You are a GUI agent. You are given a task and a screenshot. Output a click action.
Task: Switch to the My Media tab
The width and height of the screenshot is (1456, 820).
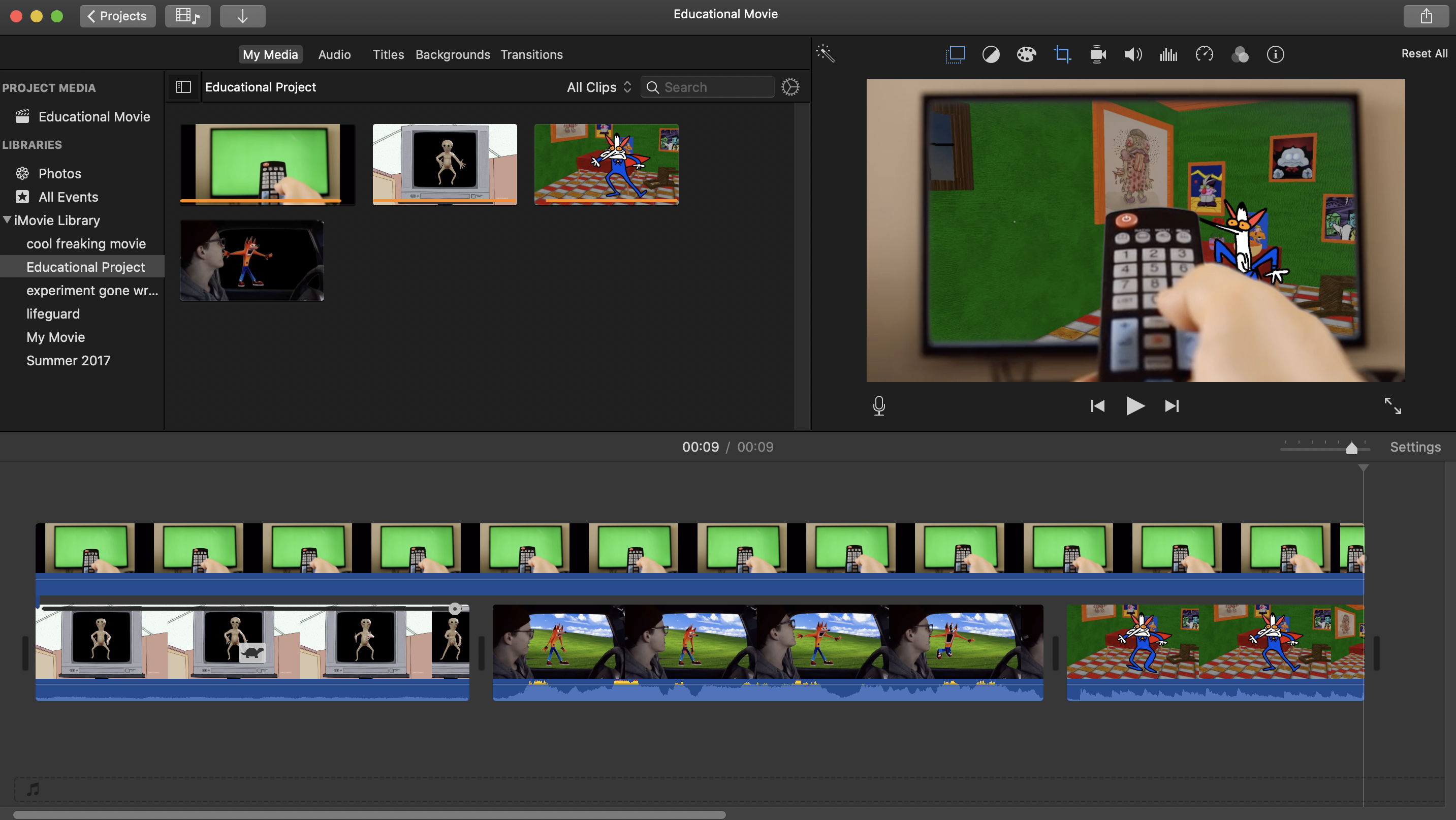[x=270, y=54]
